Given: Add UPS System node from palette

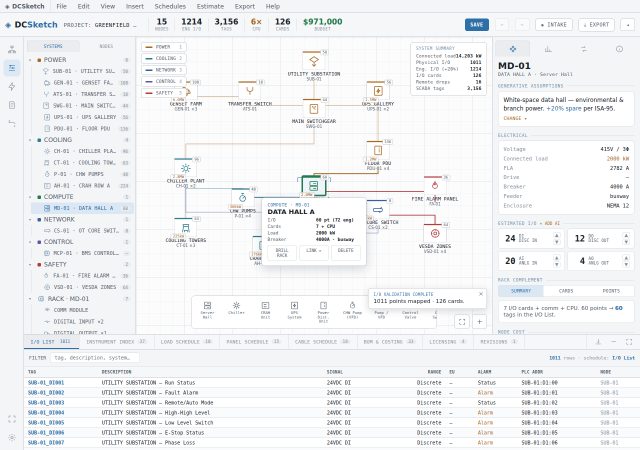Looking at the screenshot, I should [x=294, y=311].
